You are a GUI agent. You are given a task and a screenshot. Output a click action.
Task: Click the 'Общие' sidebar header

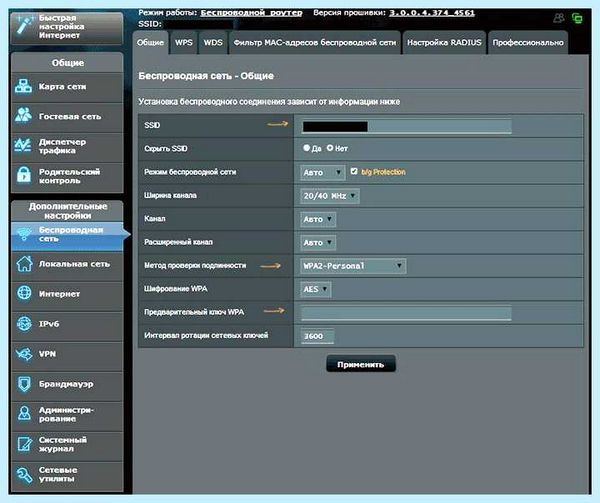67,63
